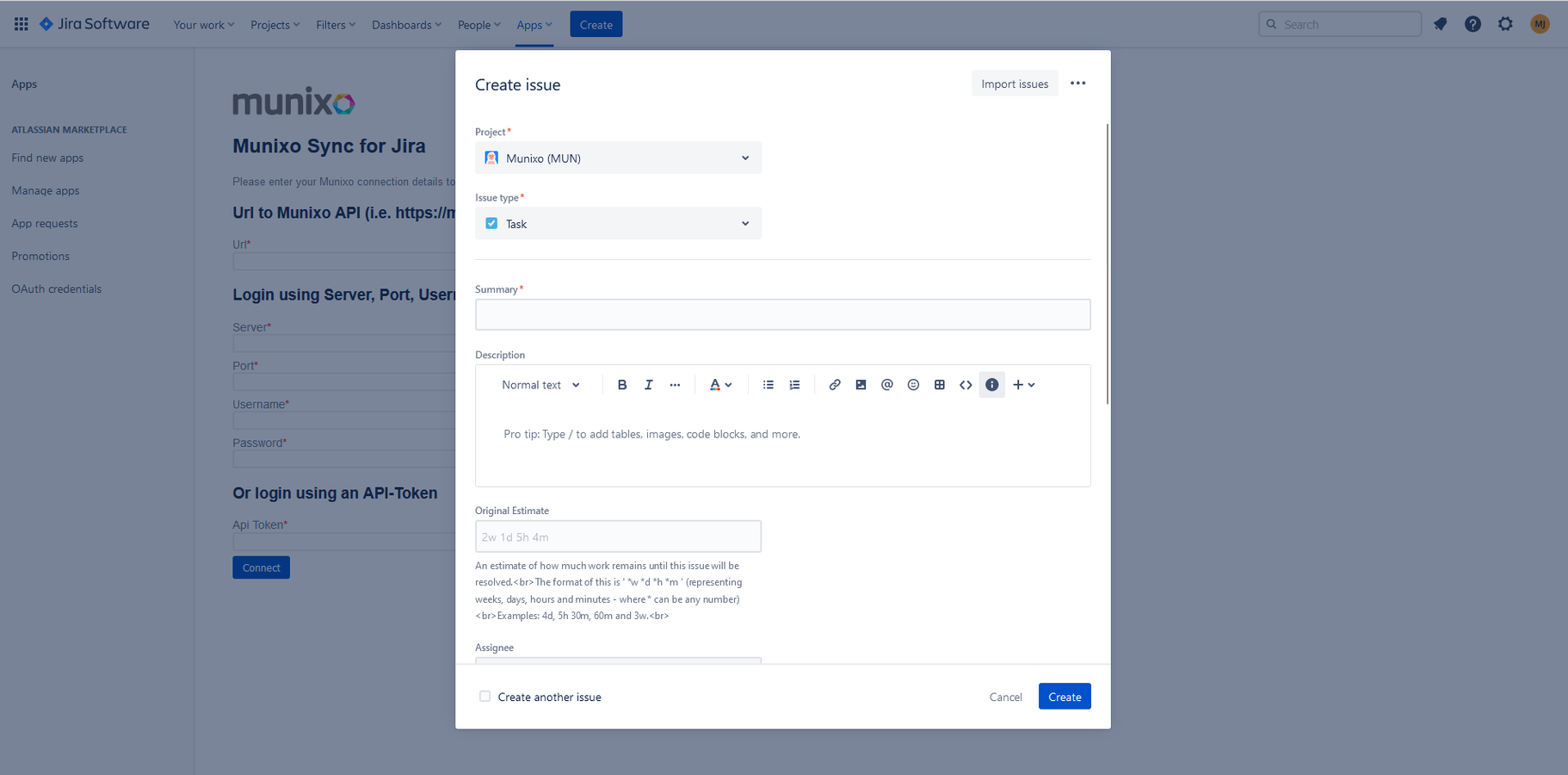Toggle bold formatting in description

coord(622,385)
